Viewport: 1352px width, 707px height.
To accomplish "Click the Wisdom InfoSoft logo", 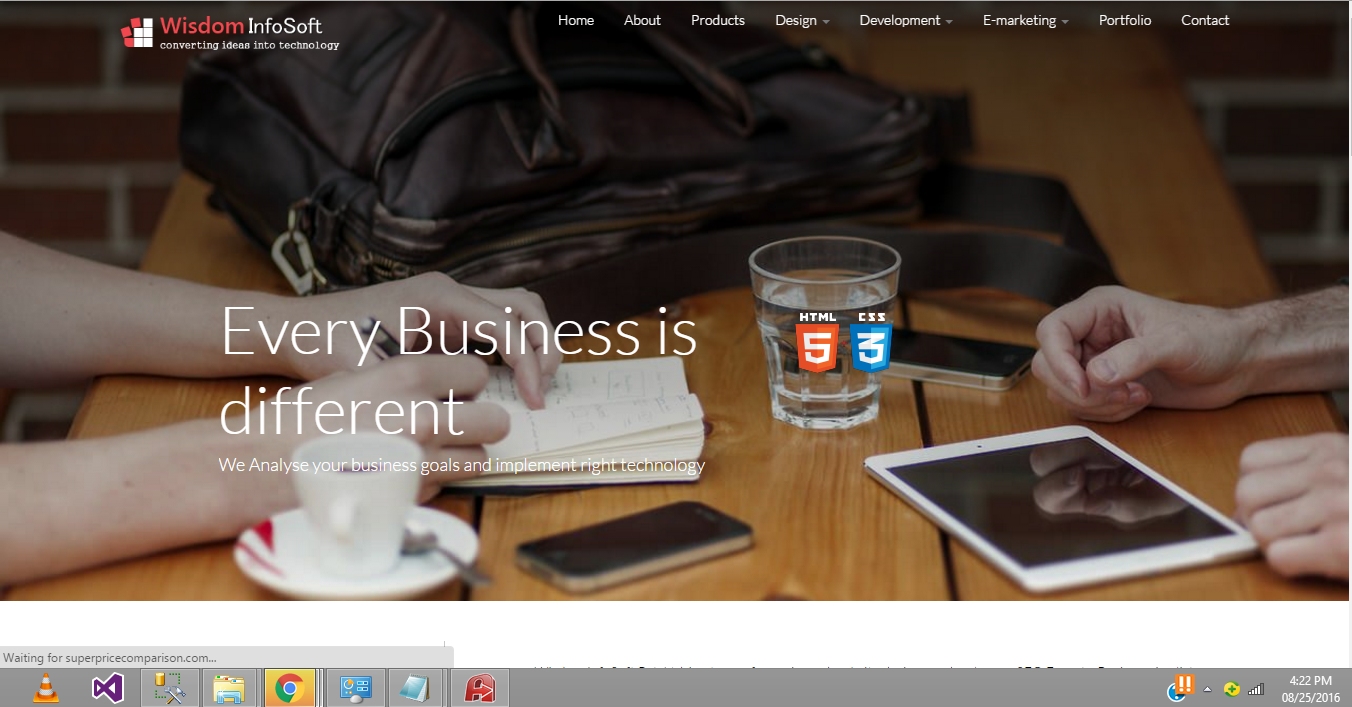I will [x=230, y=32].
